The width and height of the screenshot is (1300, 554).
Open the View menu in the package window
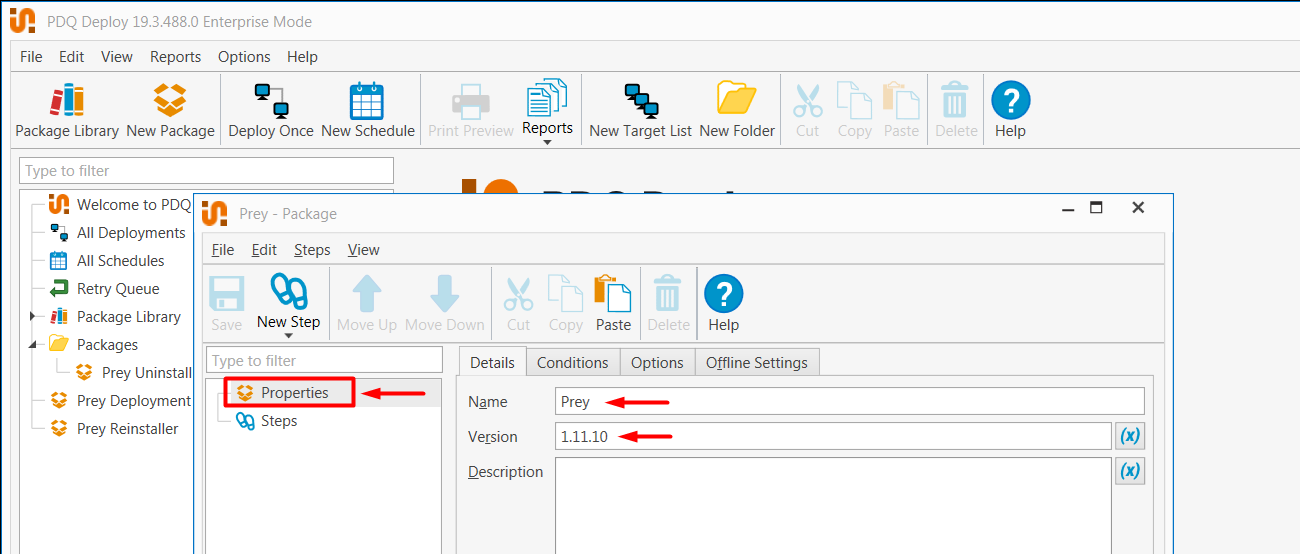pos(363,250)
